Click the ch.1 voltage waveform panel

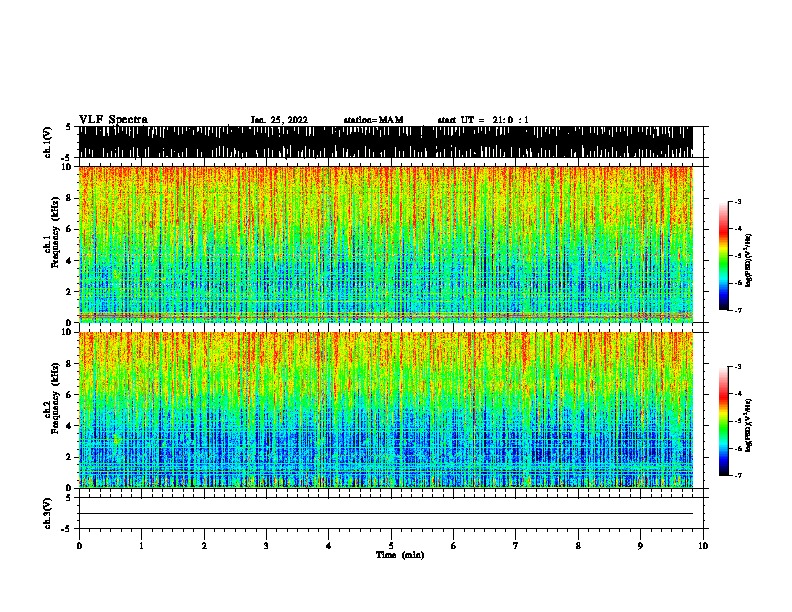[x=386, y=142]
